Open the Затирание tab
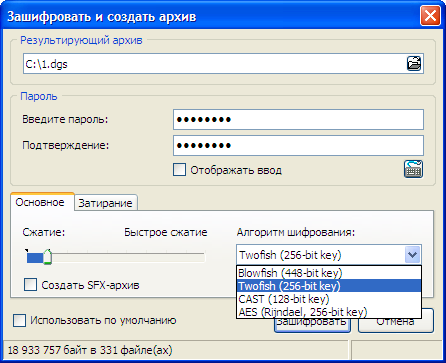The width and height of the screenshot is (446, 363). click(x=105, y=203)
